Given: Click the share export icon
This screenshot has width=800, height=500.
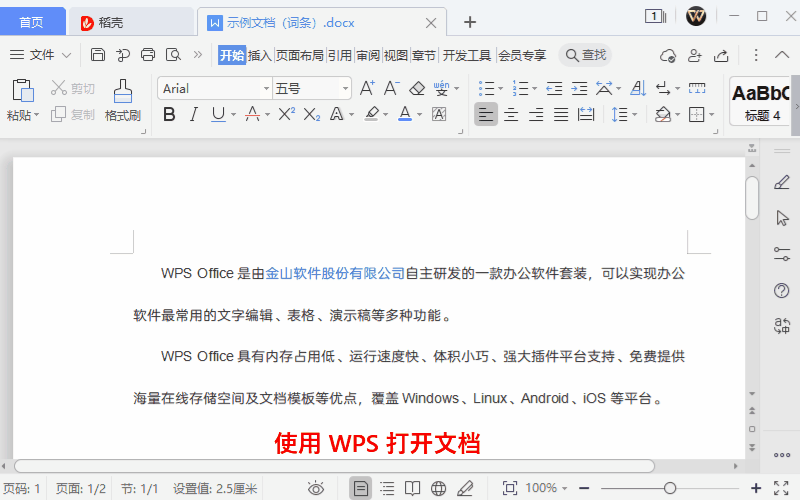Looking at the screenshot, I should pos(721,55).
